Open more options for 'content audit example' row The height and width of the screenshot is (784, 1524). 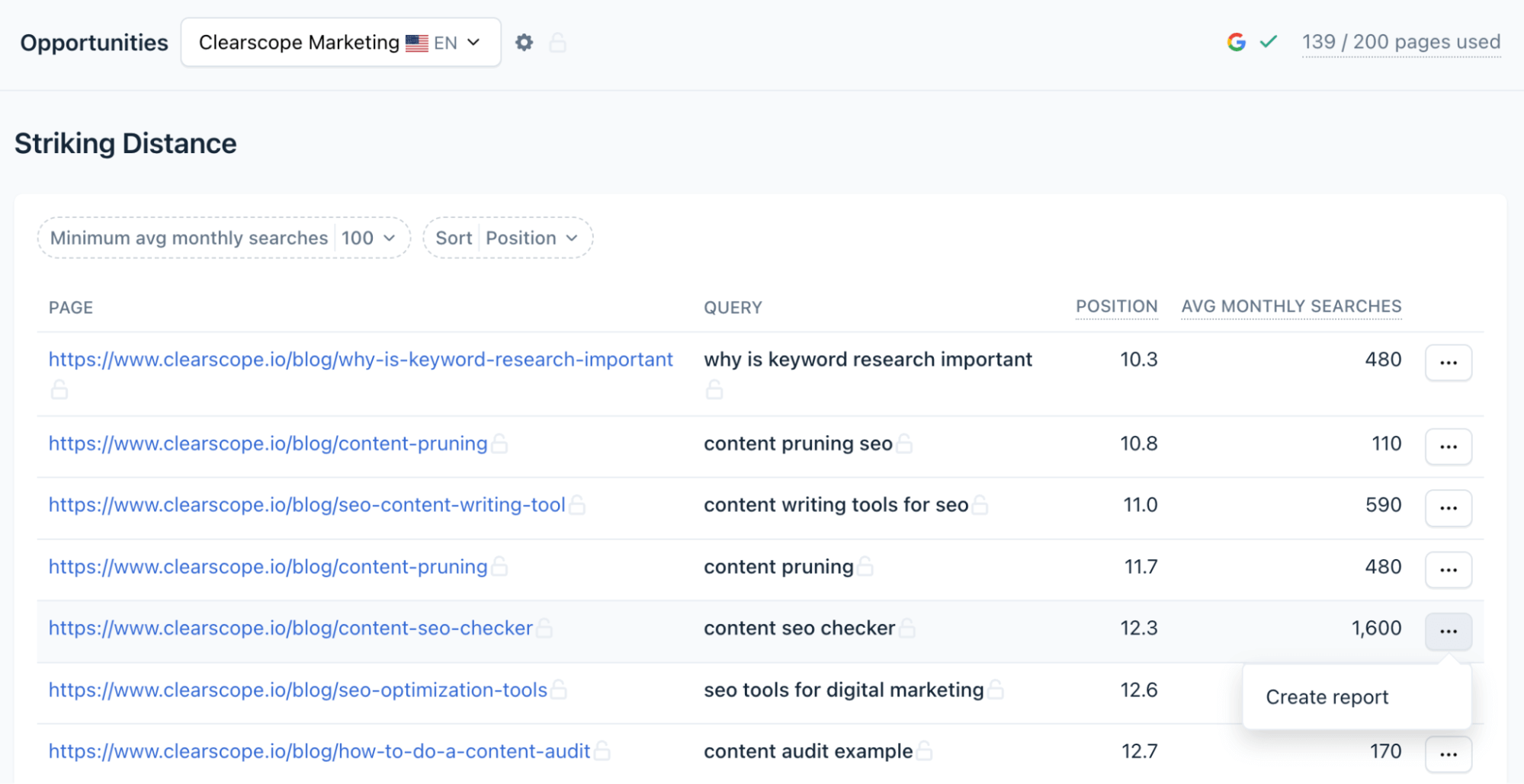(x=1449, y=754)
